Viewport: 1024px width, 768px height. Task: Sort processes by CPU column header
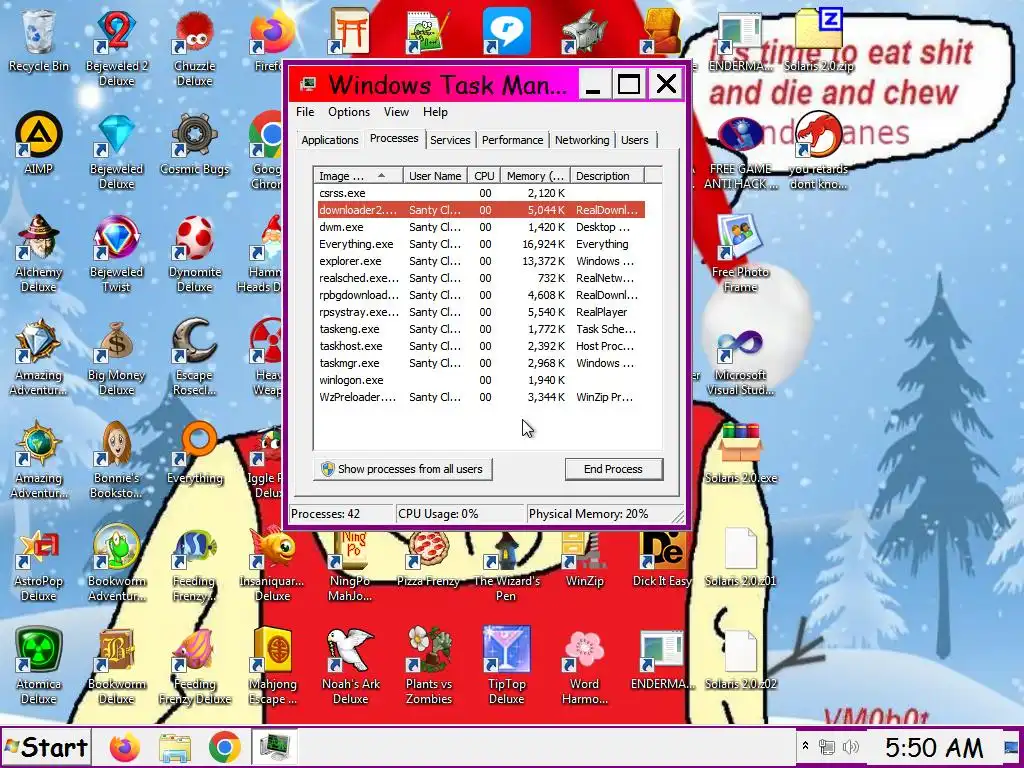[x=484, y=176]
